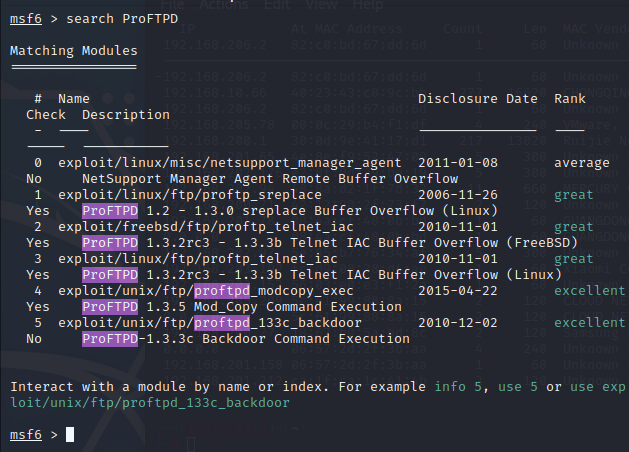Click the 'Yes' check value under proftp_sreplace
This screenshot has width=629, height=452.
click(38, 211)
